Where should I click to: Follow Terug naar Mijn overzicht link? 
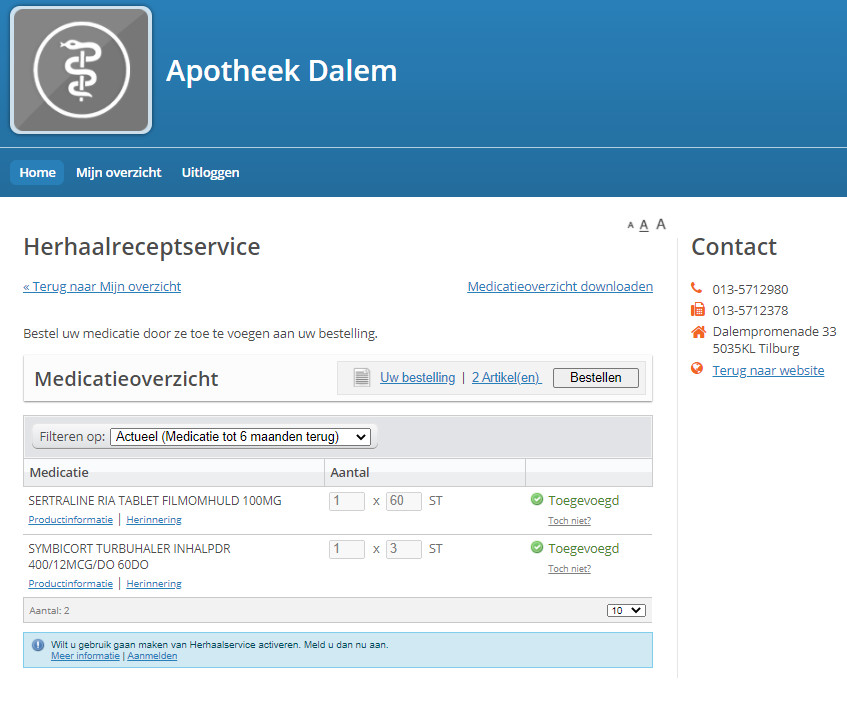click(x=102, y=286)
